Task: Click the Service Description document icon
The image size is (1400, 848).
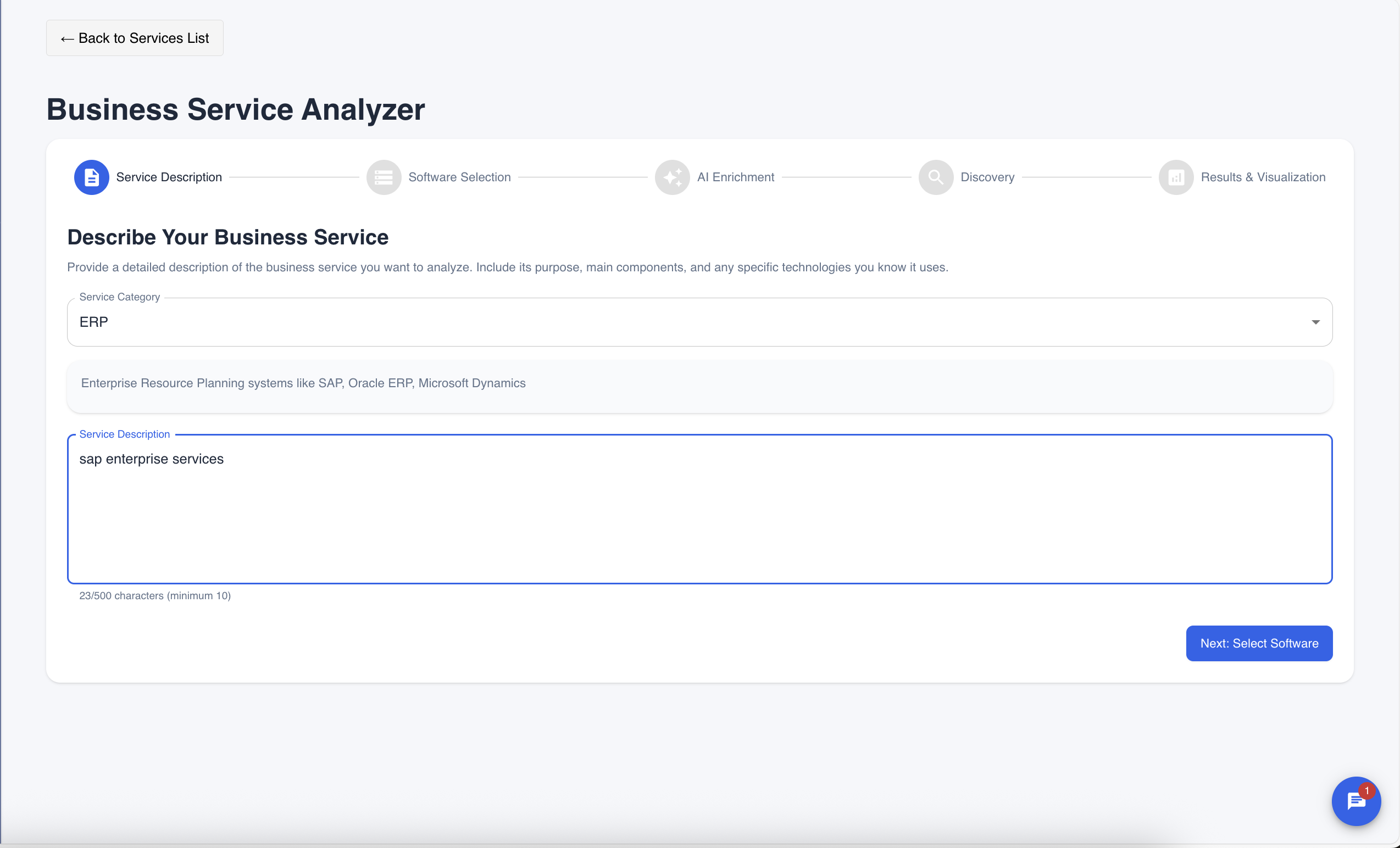Action: [91, 177]
